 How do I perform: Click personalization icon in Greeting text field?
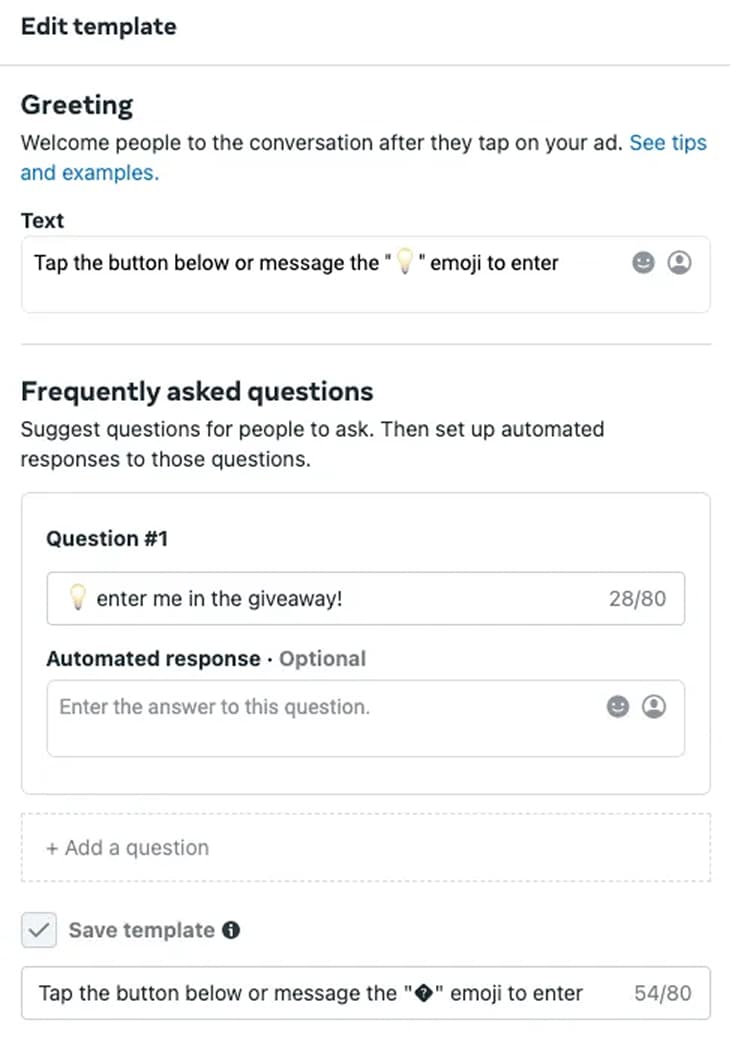coord(679,263)
